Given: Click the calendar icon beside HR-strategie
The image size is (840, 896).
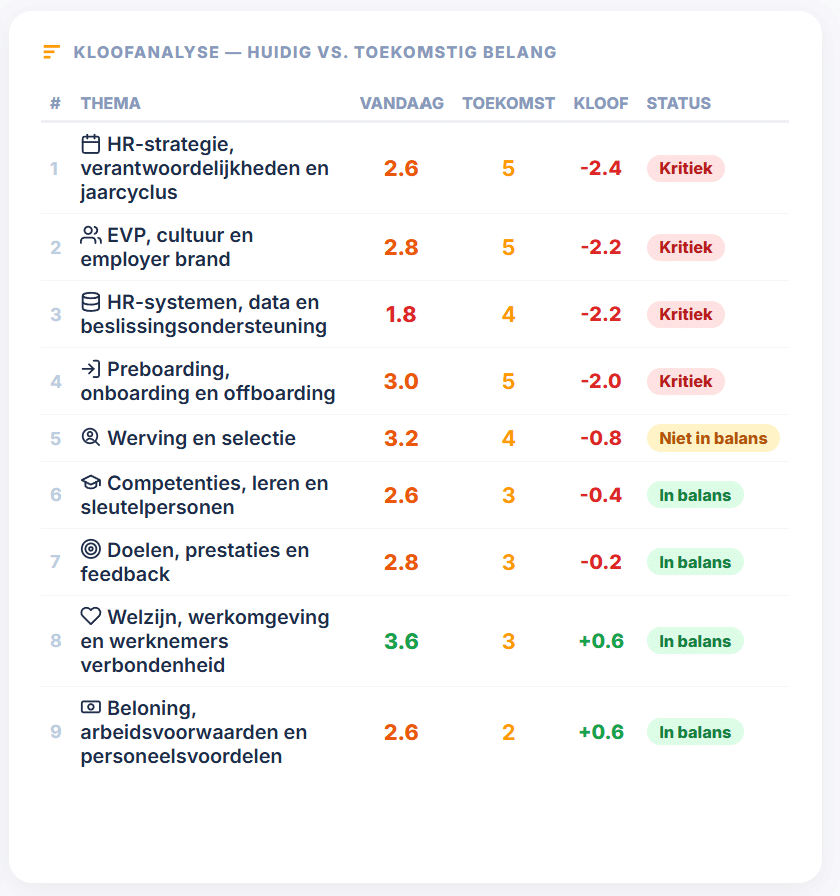Looking at the screenshot, I should 90,144.
